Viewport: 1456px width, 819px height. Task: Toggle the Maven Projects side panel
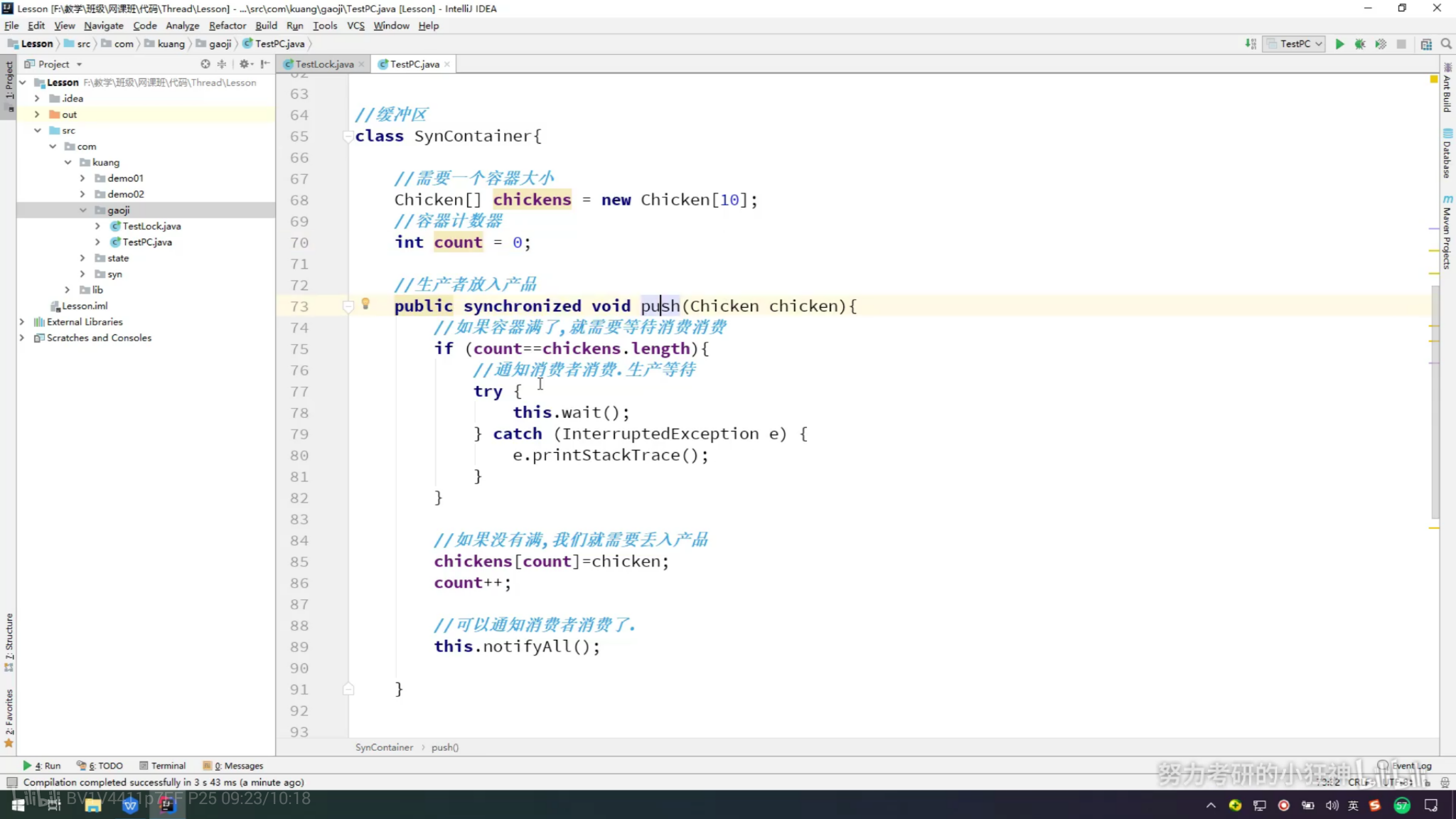pos(1447,232)
